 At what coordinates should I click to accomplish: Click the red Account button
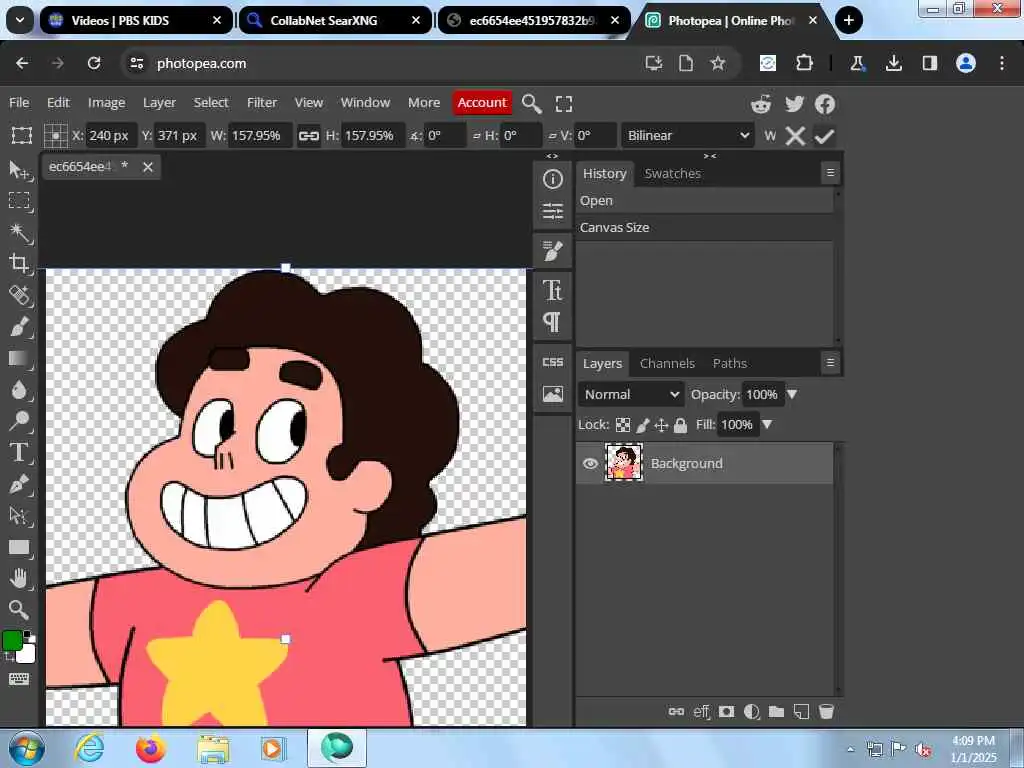(482, 103)
